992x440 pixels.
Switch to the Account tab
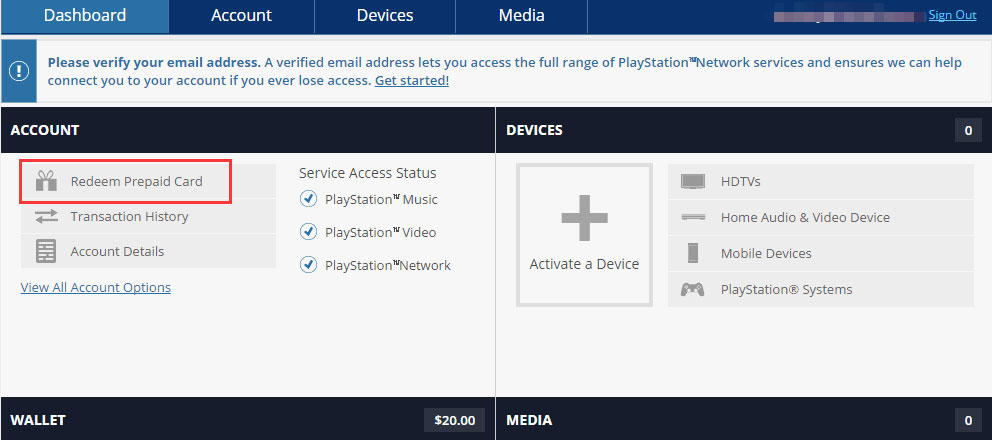pyautogui.click(x=241, y=15)
